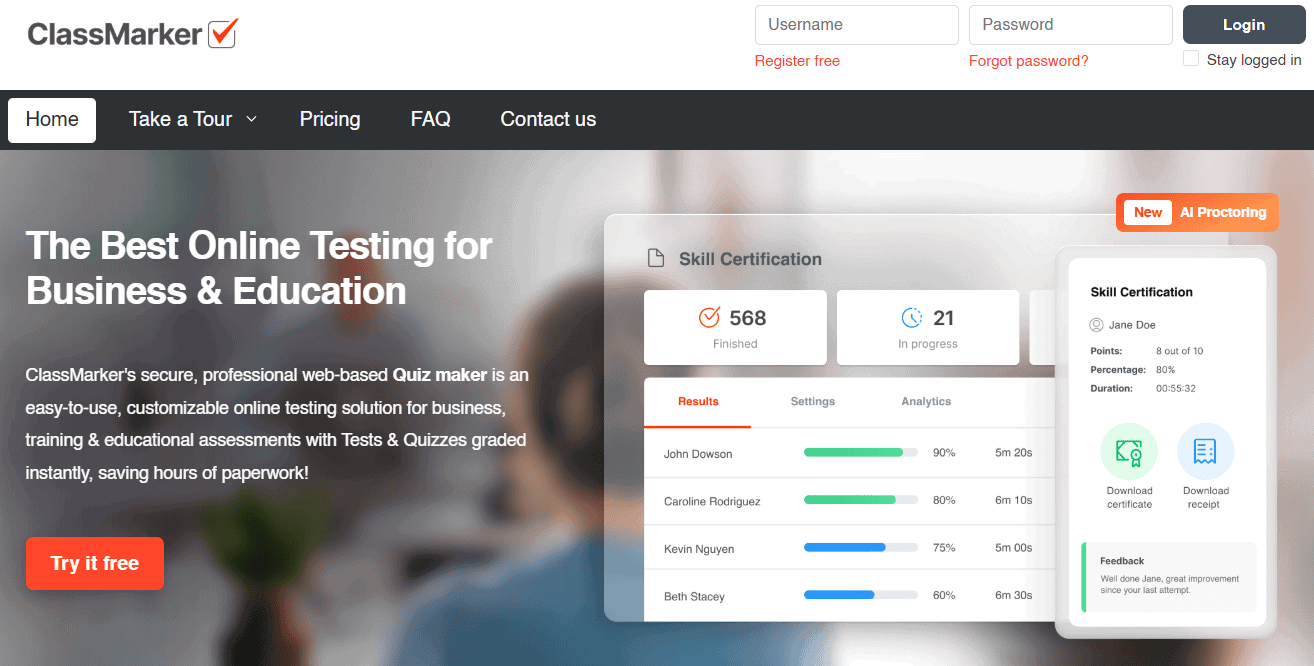Click the Skill Certification document icon
The height and width of the screenshot is (666, 1314).
point(656,259)
